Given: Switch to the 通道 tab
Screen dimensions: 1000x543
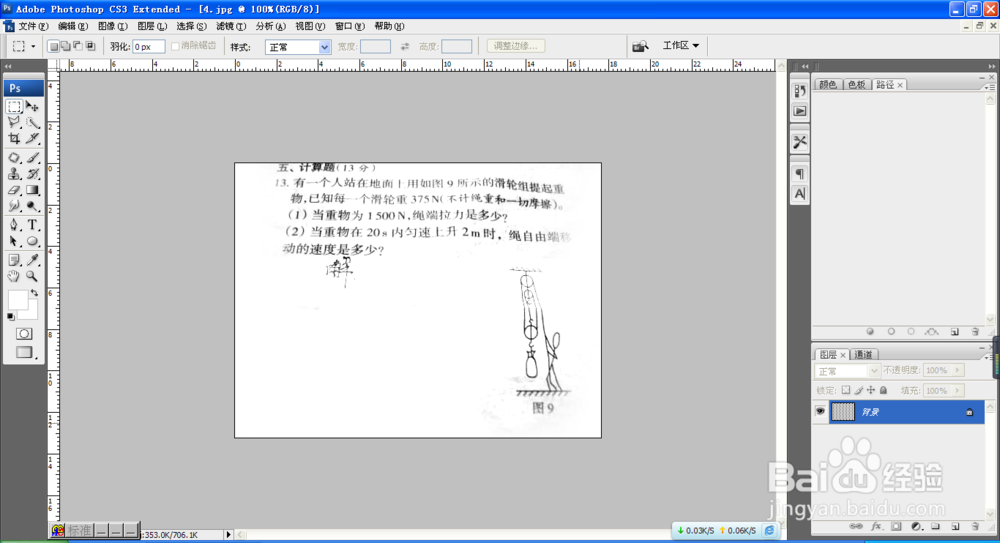Looking at the screenshot, I should pos(864,354).
